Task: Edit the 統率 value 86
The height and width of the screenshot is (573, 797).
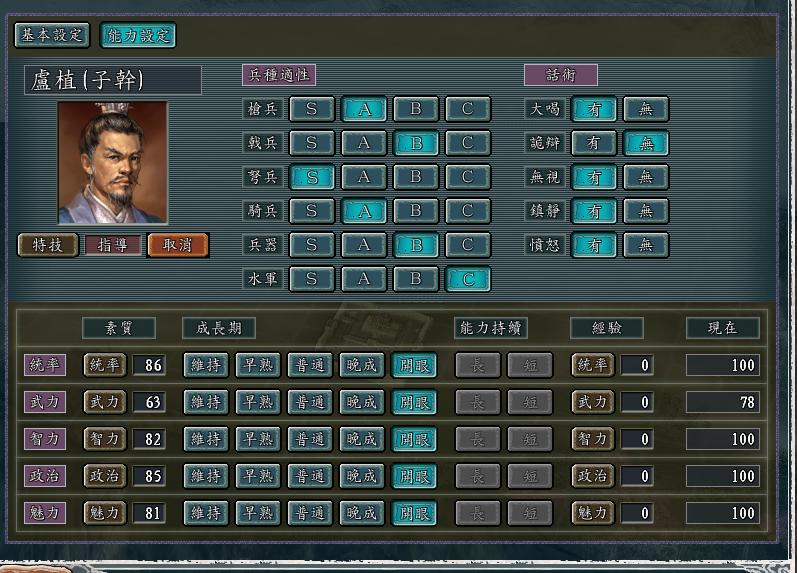Action: 149,365
